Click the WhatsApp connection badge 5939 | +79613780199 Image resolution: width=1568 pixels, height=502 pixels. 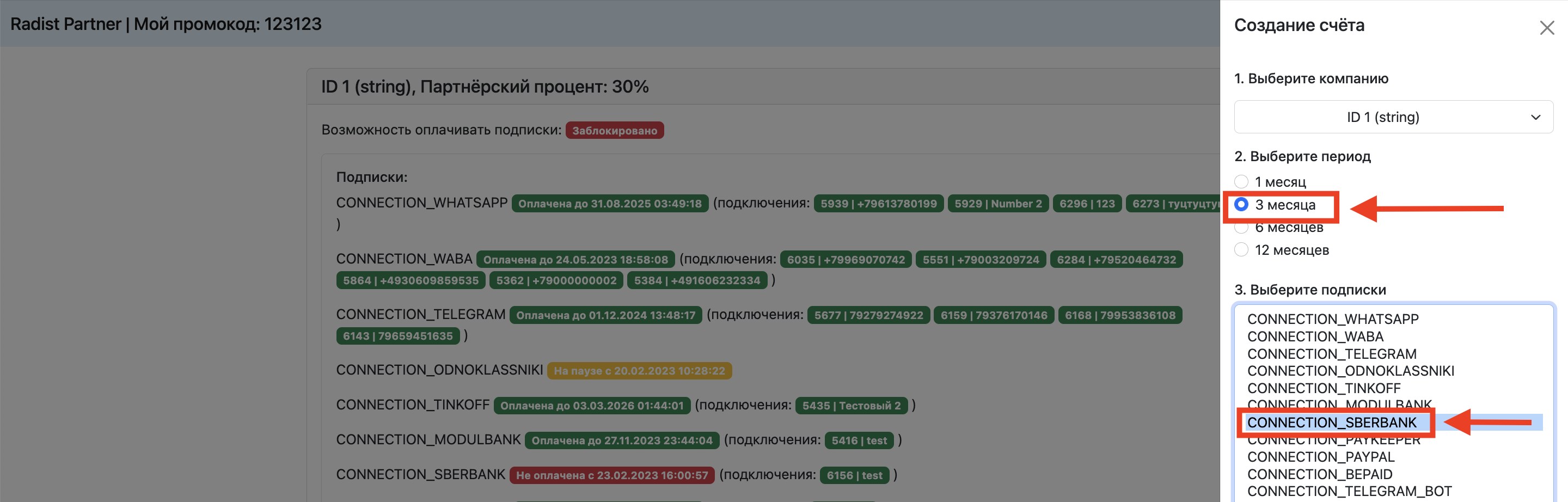point(878,204)
